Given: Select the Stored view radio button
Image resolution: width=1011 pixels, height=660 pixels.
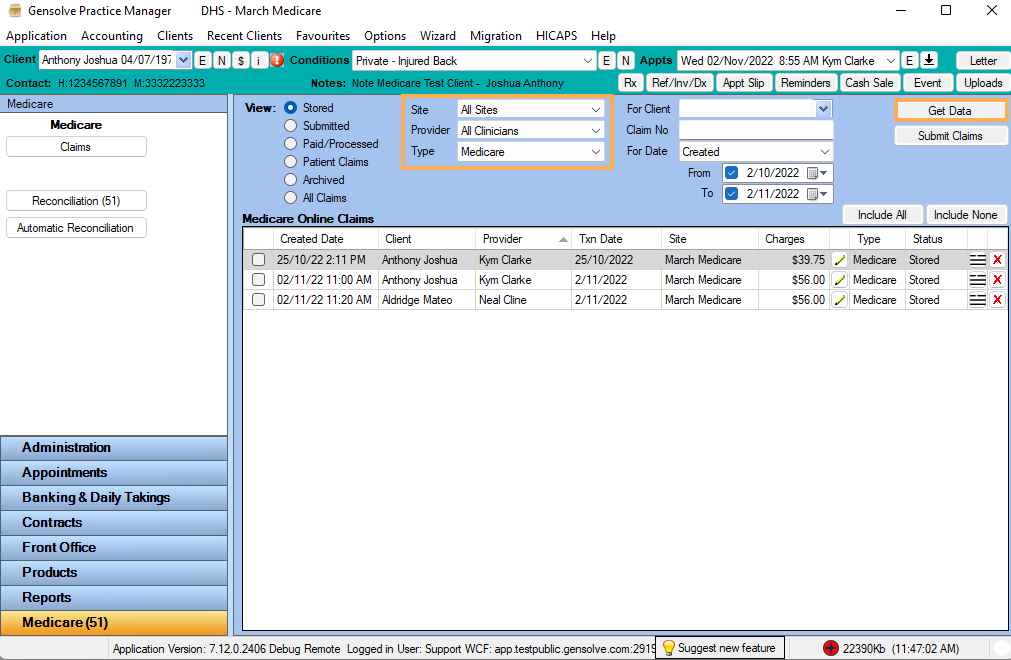Looking at the screenshot, I should click(x=291, y=108).
